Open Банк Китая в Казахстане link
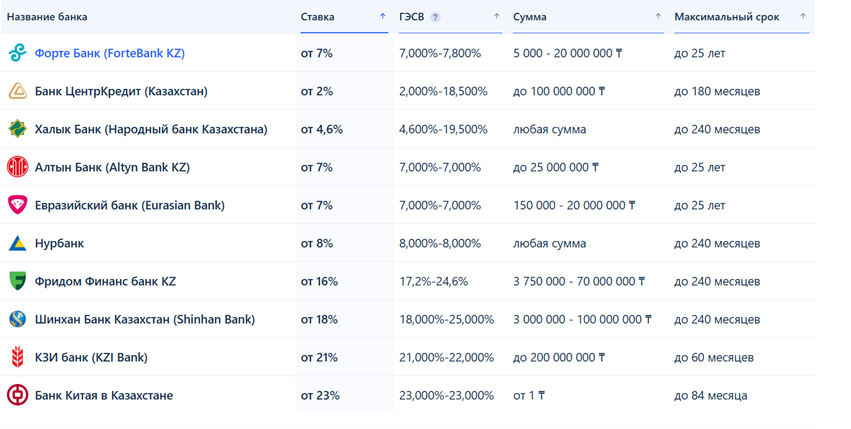The width and height of the screenshot is (851, 429). (x=104, y=395)
